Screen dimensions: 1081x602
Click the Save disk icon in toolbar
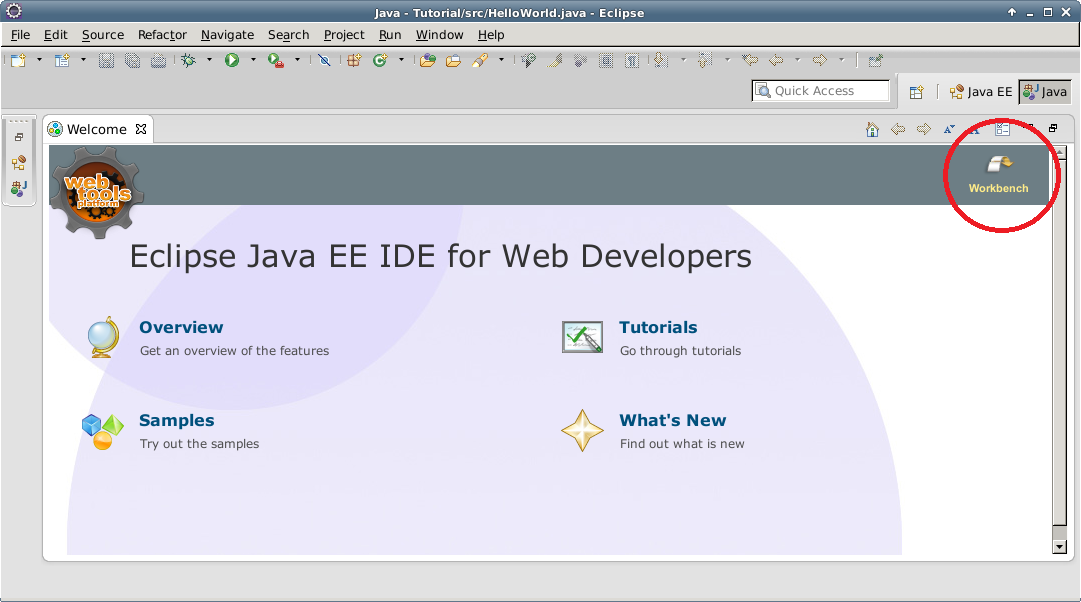106,61
